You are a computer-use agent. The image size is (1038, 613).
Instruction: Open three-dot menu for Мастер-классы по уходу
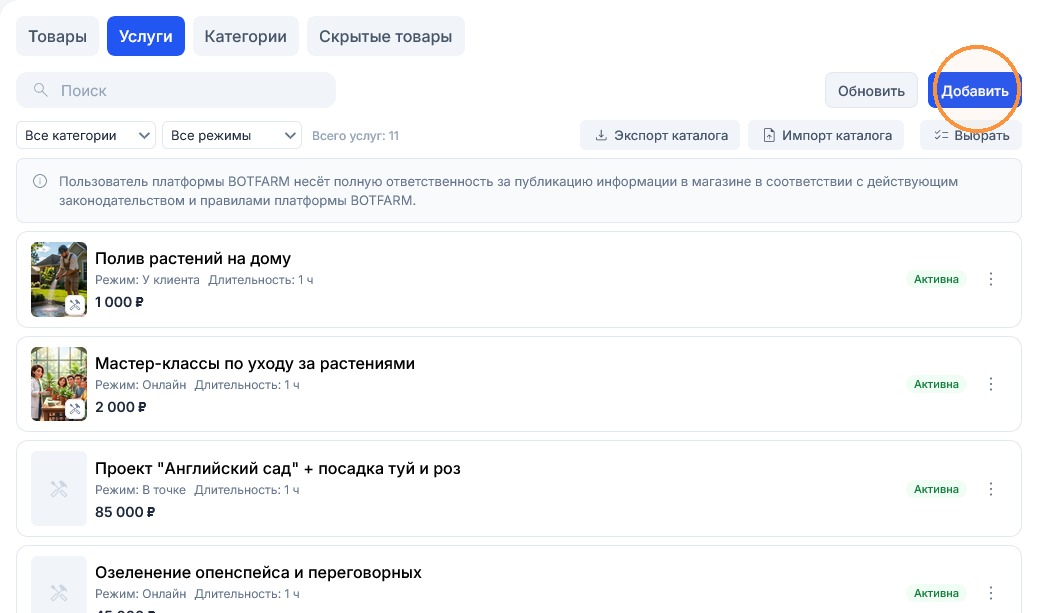(x=991, y=384)
